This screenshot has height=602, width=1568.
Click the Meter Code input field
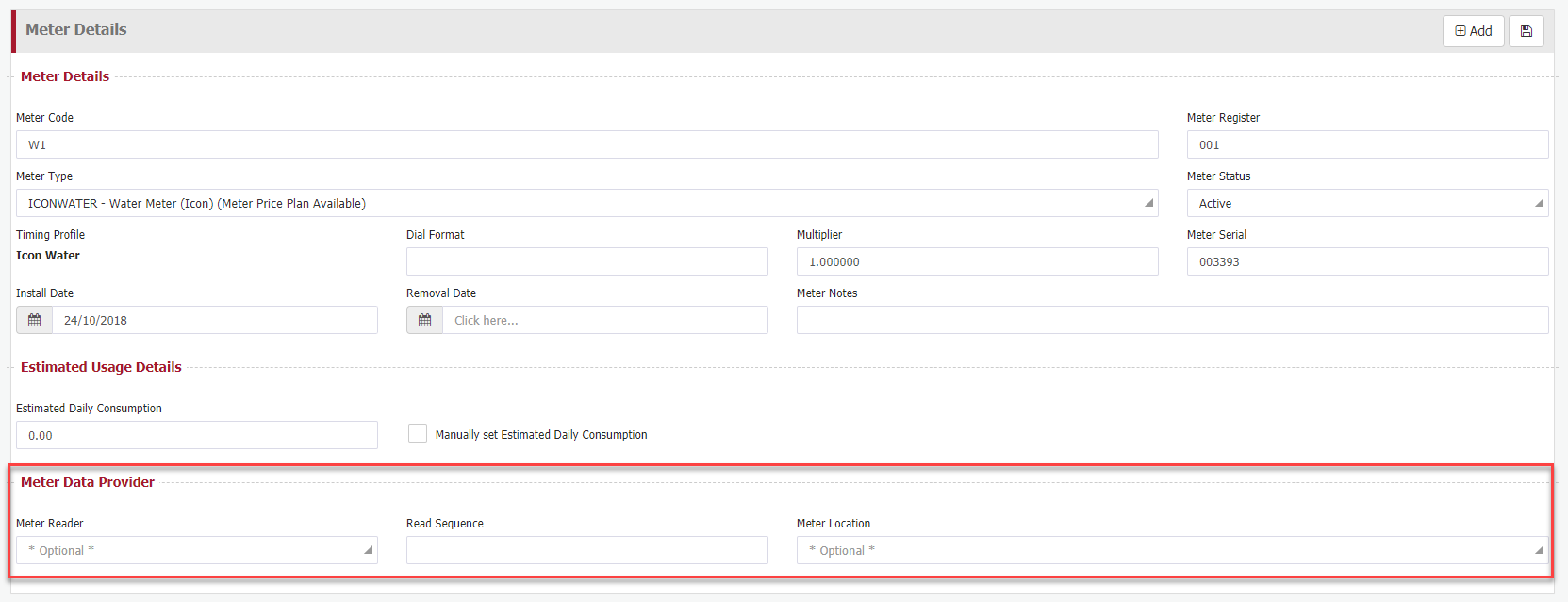coord(586,144)
